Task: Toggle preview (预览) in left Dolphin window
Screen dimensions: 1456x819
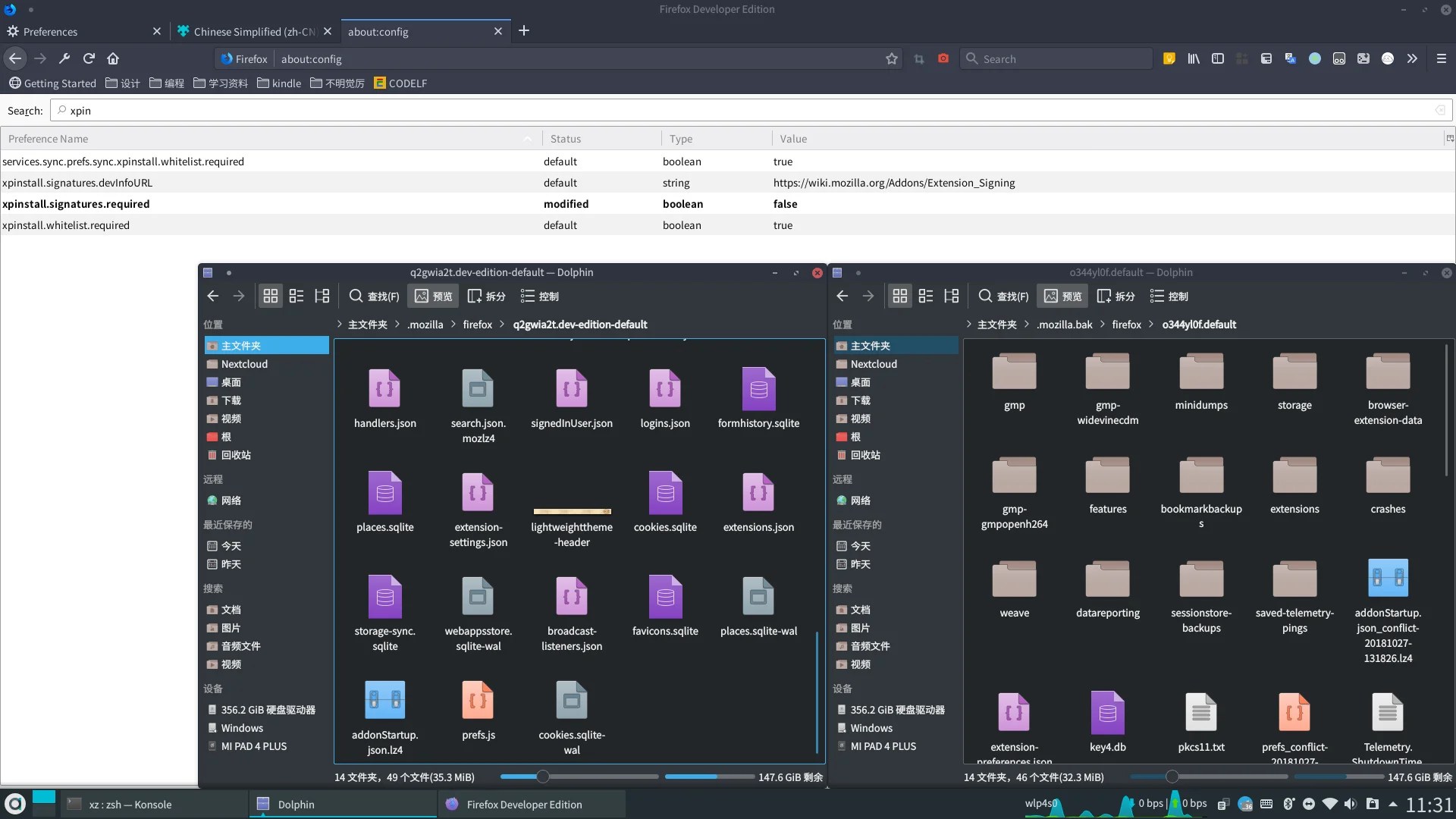Action: pos(434,296)
